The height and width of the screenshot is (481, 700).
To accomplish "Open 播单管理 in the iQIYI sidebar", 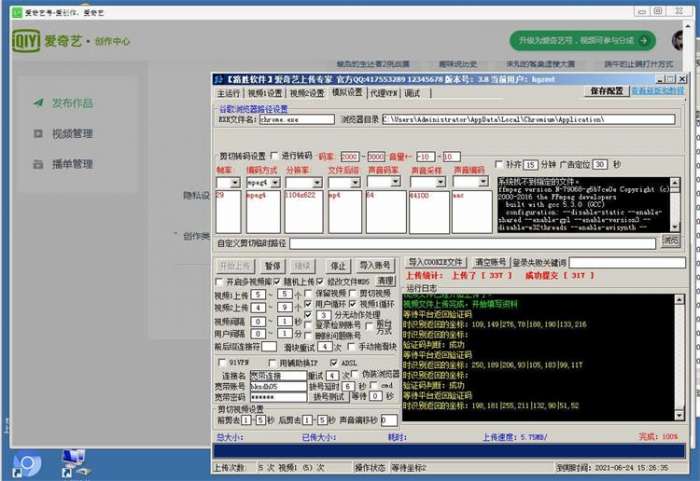I will click(72, 164).
